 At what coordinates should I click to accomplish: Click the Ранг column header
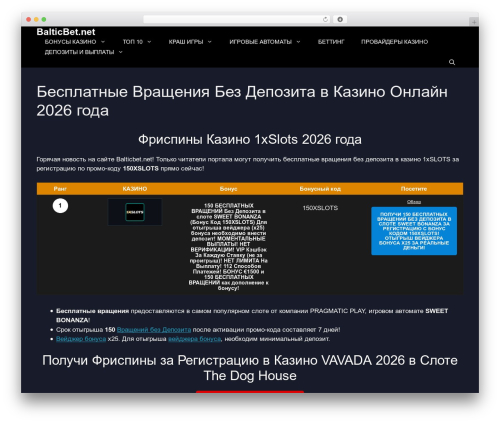60,189
